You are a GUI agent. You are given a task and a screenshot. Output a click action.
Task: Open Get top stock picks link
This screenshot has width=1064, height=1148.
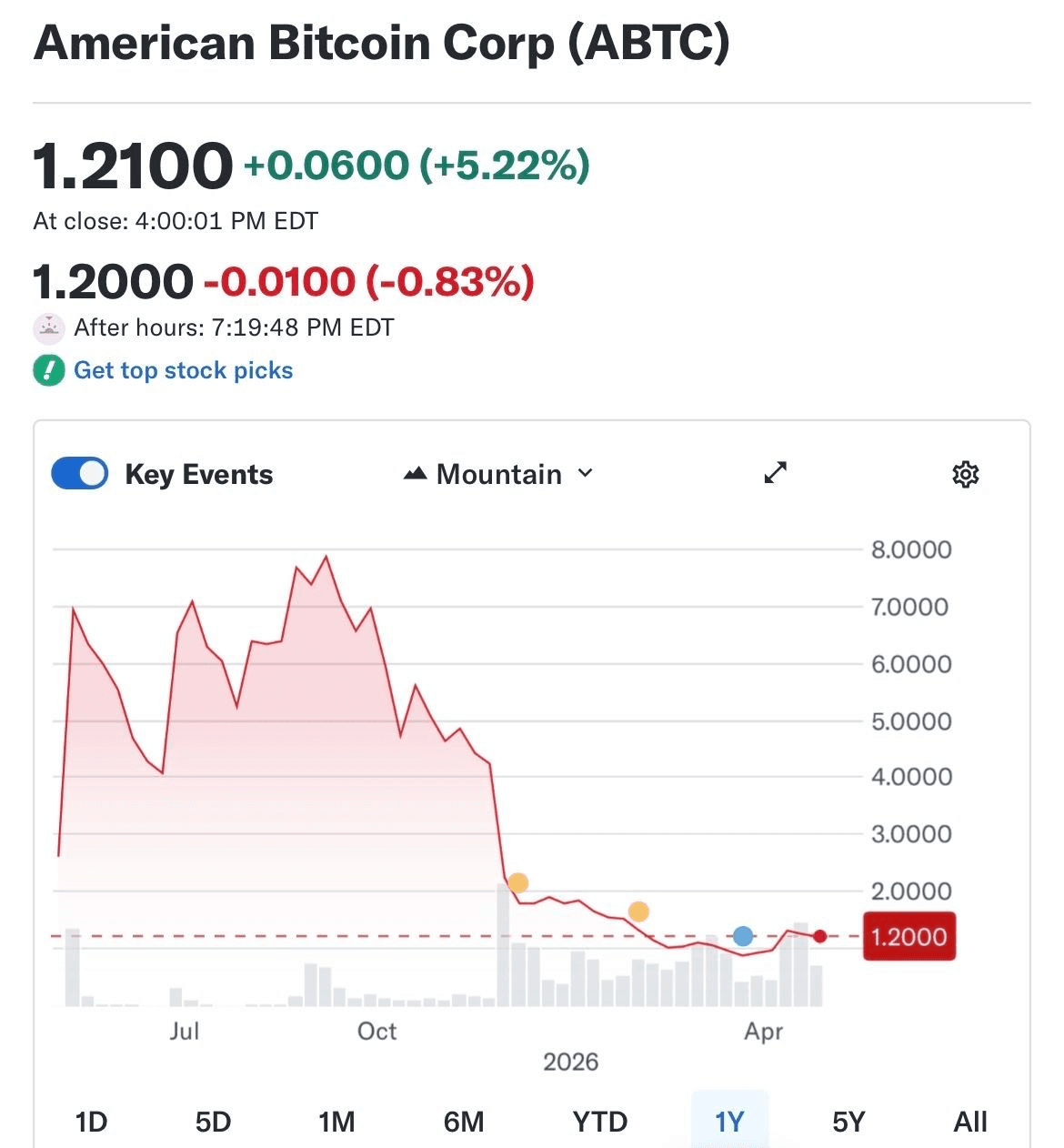point(183,370)
